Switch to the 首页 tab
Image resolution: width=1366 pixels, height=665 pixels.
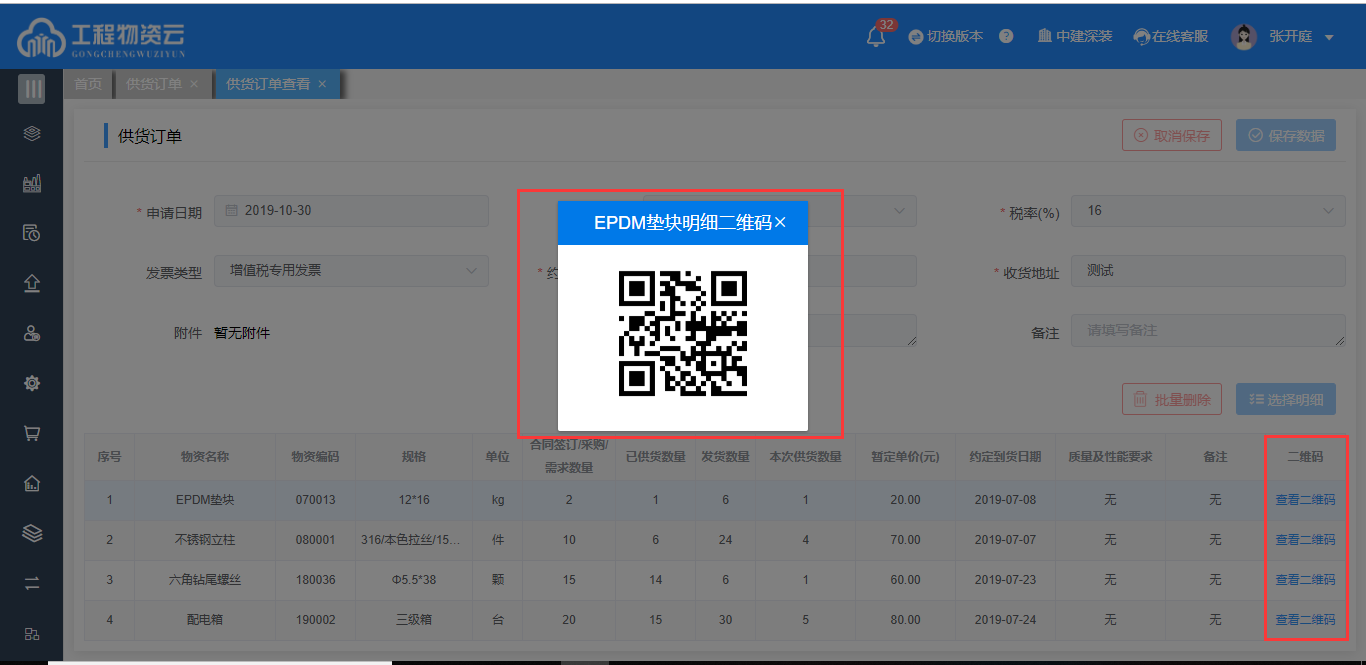88,84
